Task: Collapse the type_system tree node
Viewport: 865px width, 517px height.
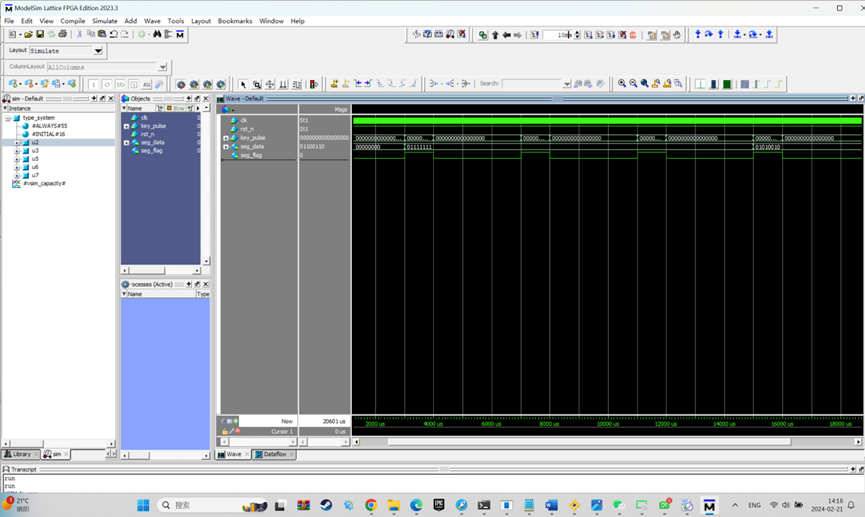Action: click(x=8, y=118)
